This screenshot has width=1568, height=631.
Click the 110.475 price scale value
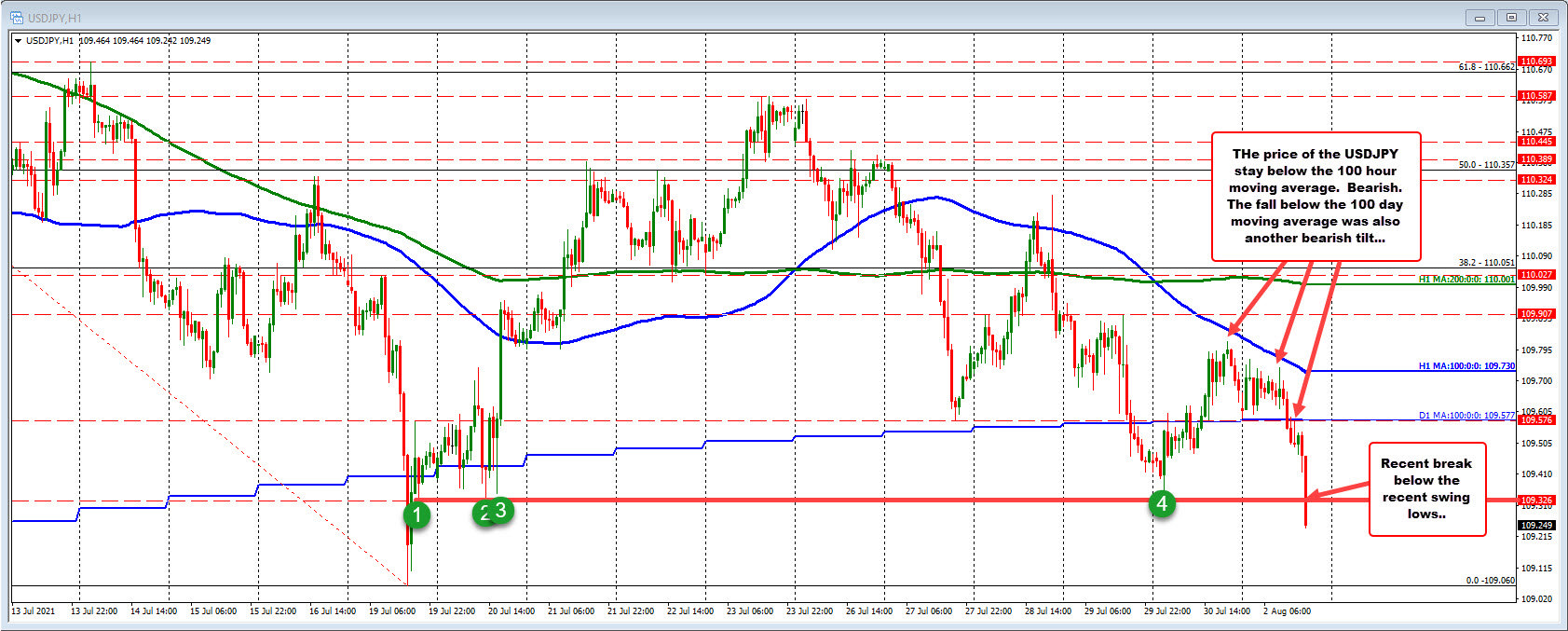(x=1536, y=131)
